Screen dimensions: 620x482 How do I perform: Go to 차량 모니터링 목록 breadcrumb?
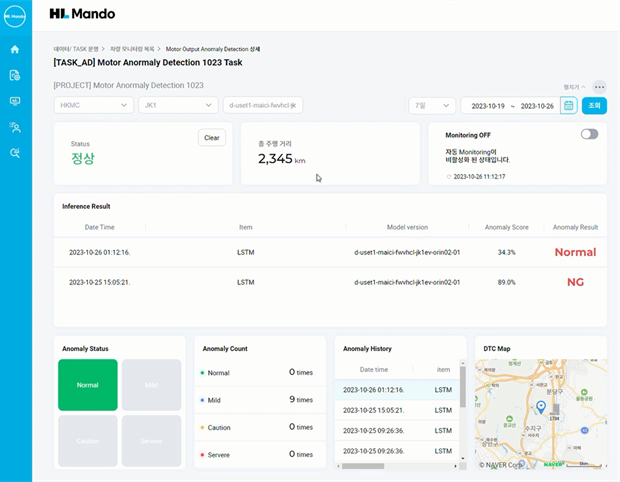tap(132, 48)
